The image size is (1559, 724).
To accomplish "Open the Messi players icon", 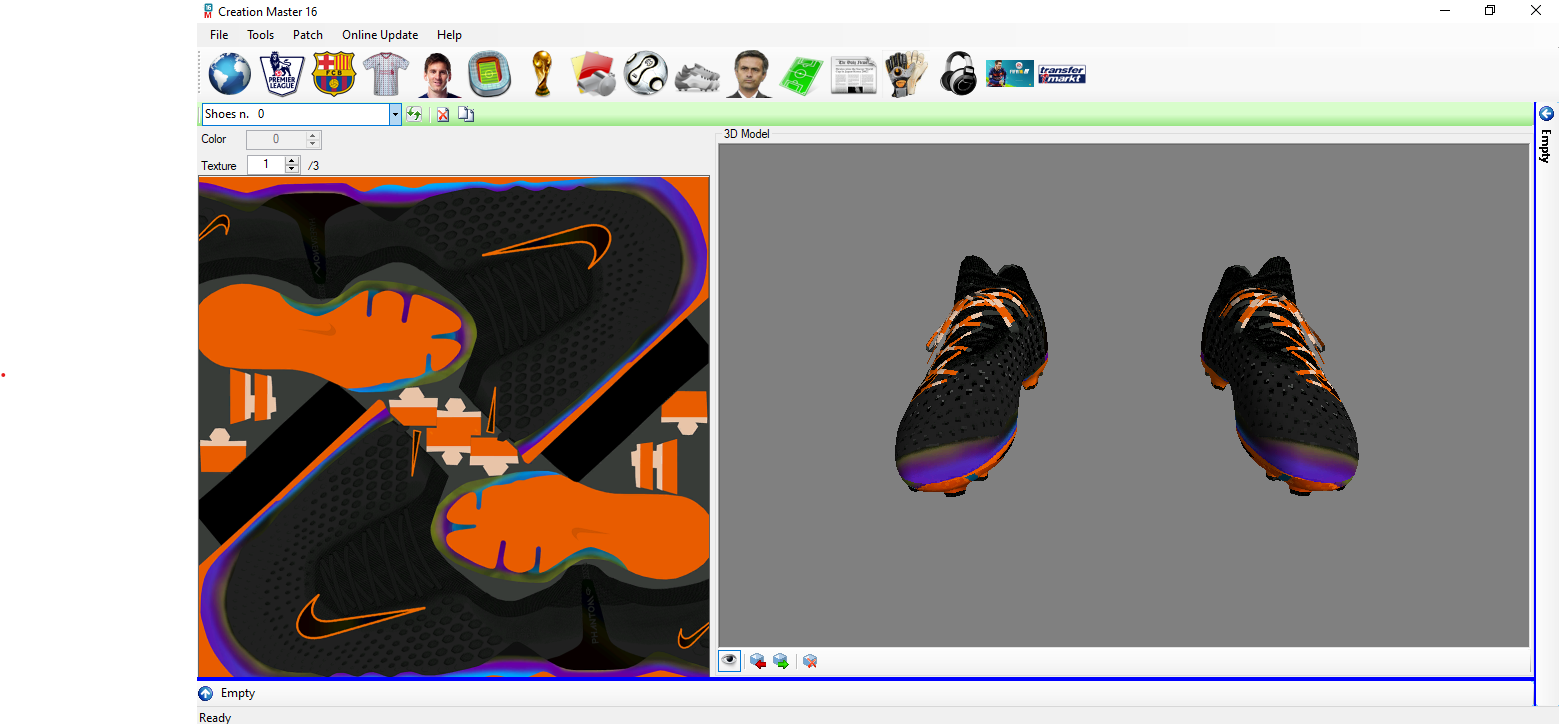I will [x=438, y=74].
